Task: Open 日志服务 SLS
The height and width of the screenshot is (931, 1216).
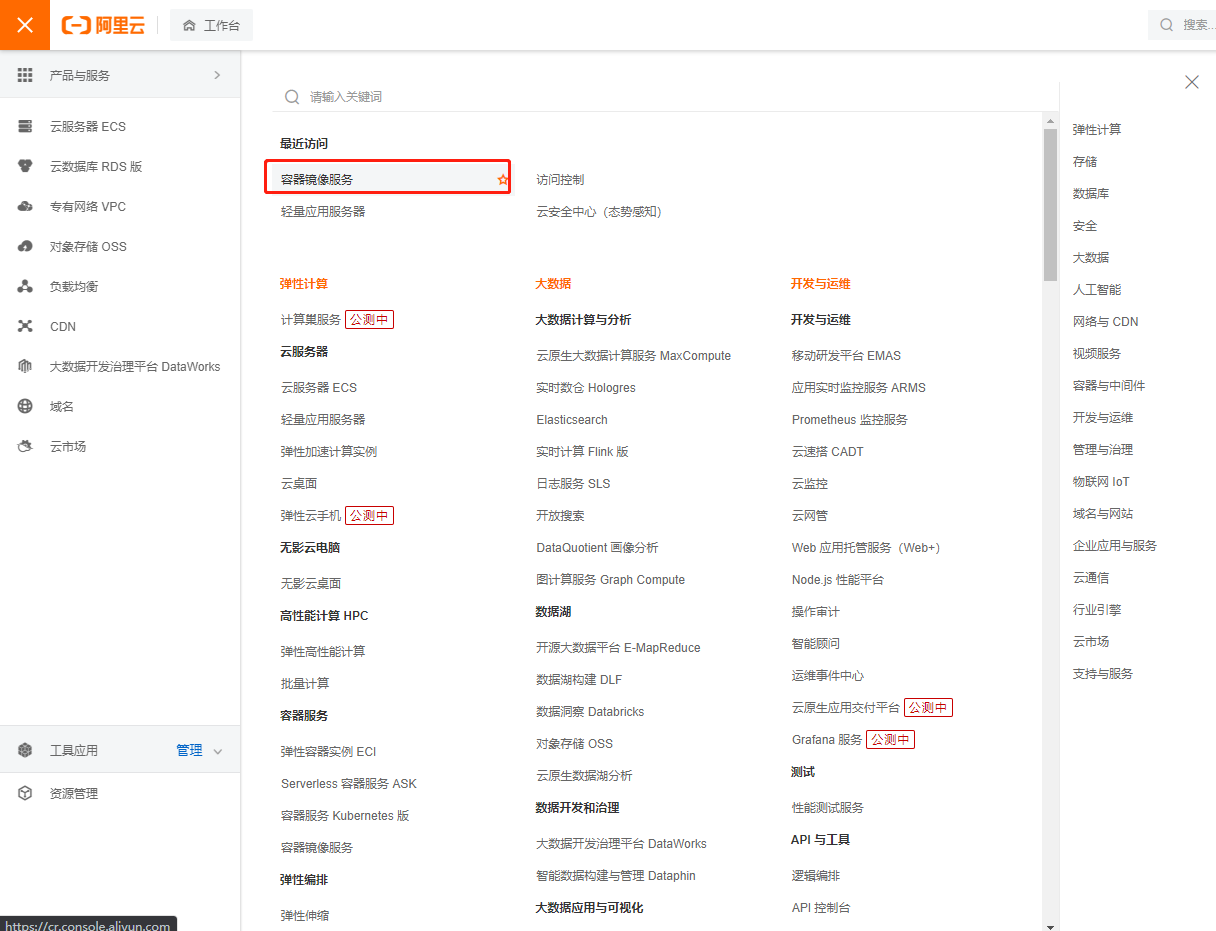Action: 573,484
